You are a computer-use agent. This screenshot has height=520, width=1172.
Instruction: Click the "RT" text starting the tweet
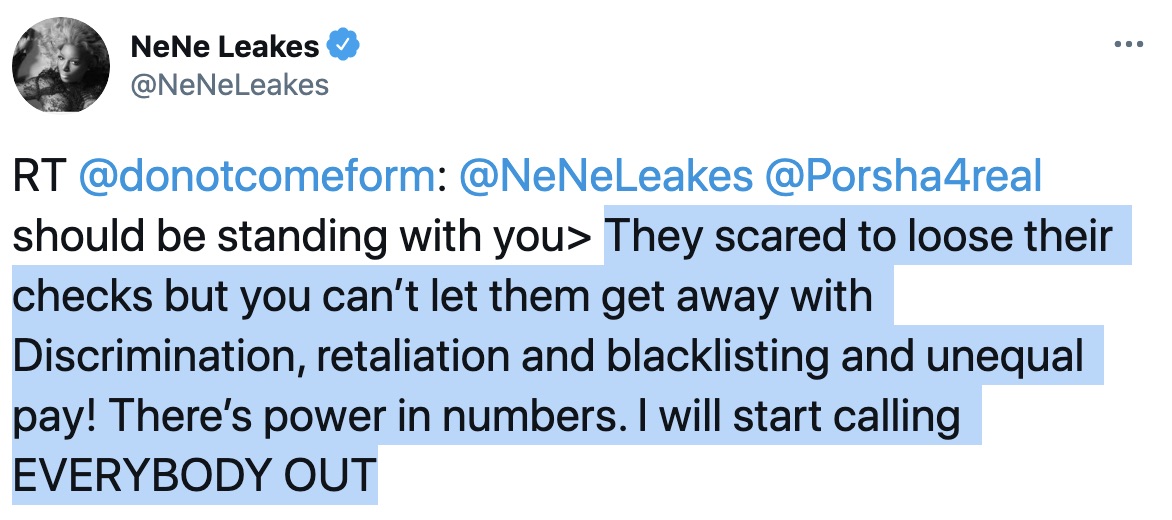(x=38, y=177)
